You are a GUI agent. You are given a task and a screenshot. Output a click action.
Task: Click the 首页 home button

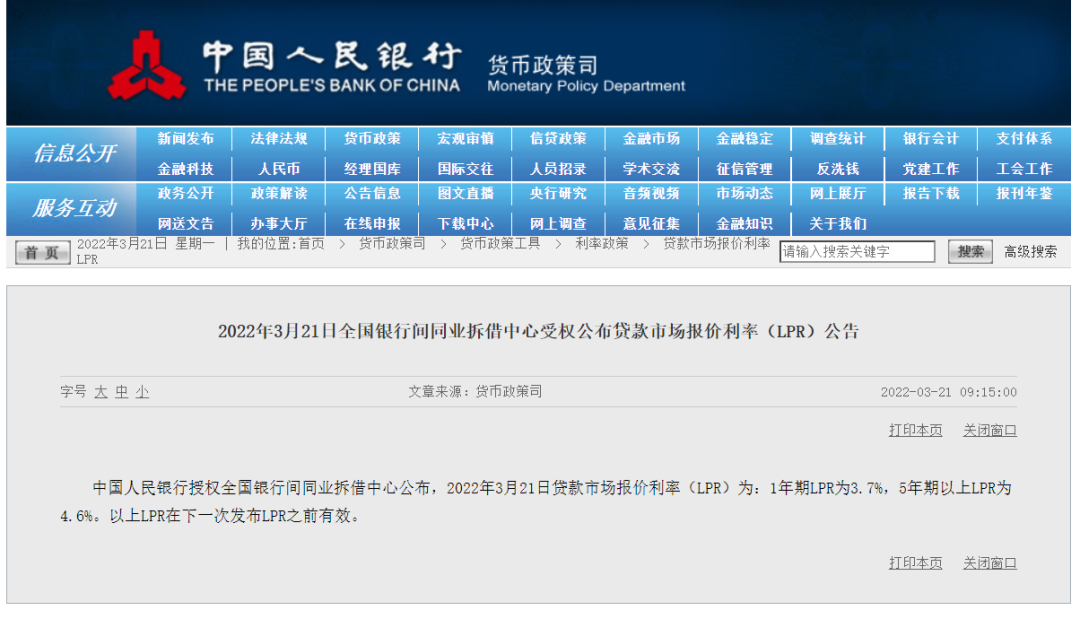click(42, 253)
